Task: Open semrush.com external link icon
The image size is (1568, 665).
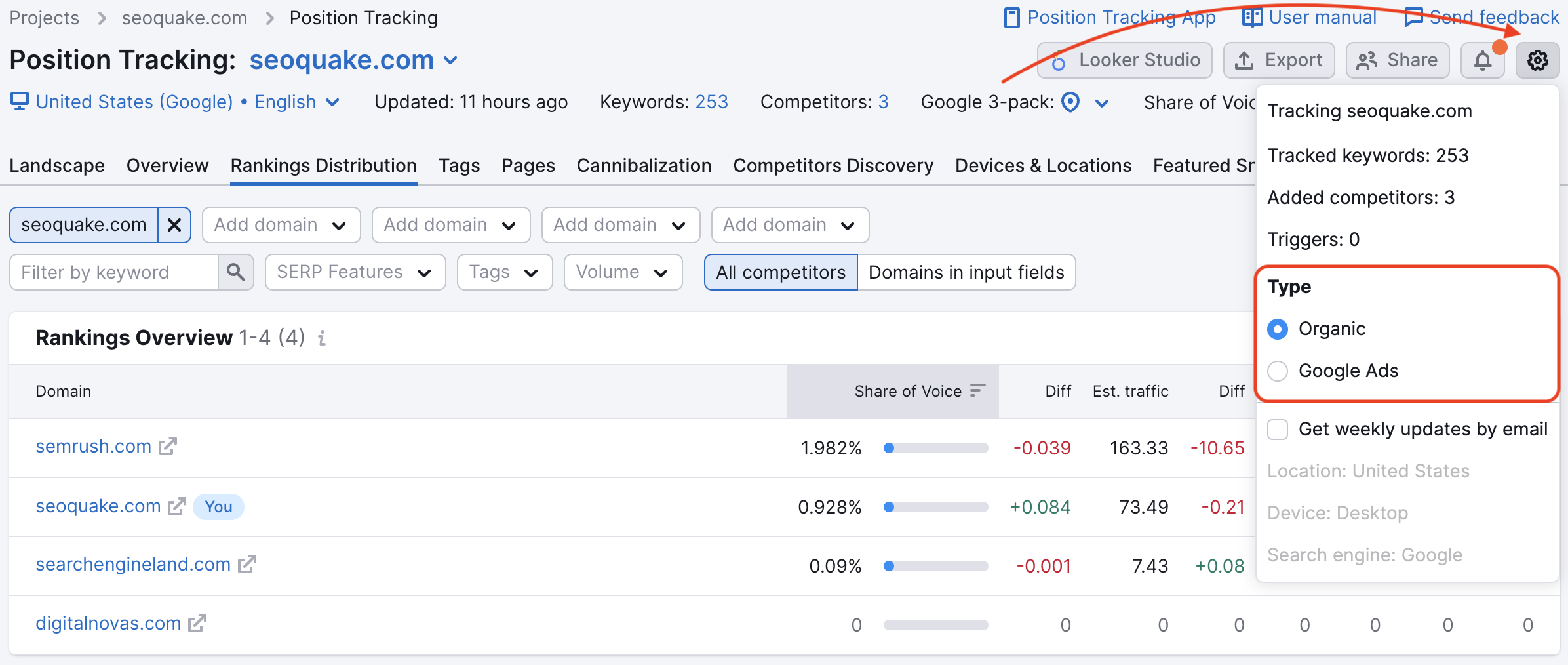Action: (x=168, y=446)
